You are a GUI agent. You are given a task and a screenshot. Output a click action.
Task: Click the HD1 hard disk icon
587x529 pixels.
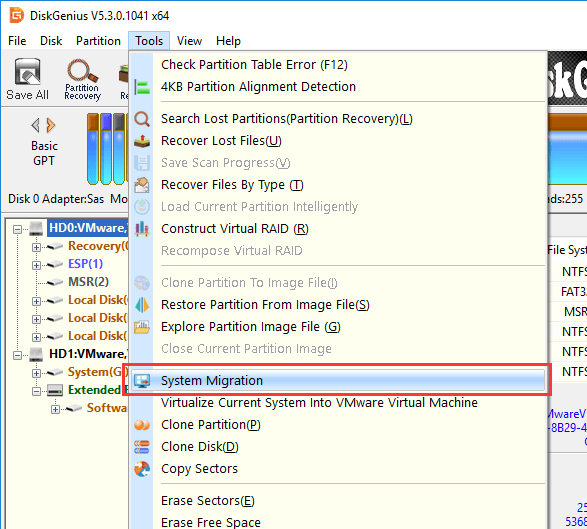click(36, 354)
